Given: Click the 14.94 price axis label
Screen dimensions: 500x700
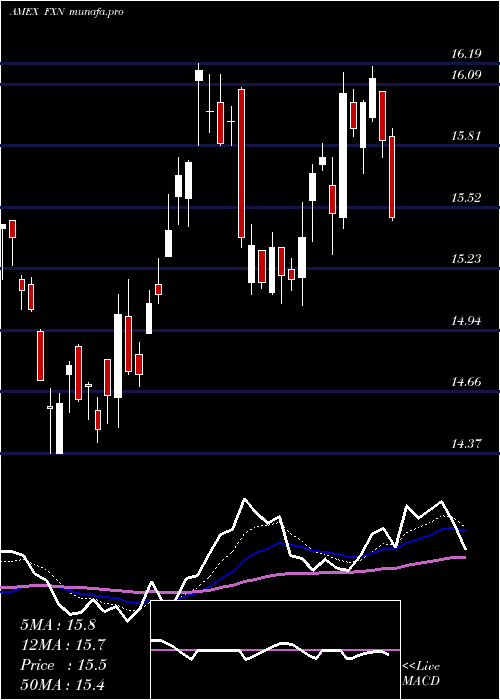Looking at the screenshot, I should [466, 321].
